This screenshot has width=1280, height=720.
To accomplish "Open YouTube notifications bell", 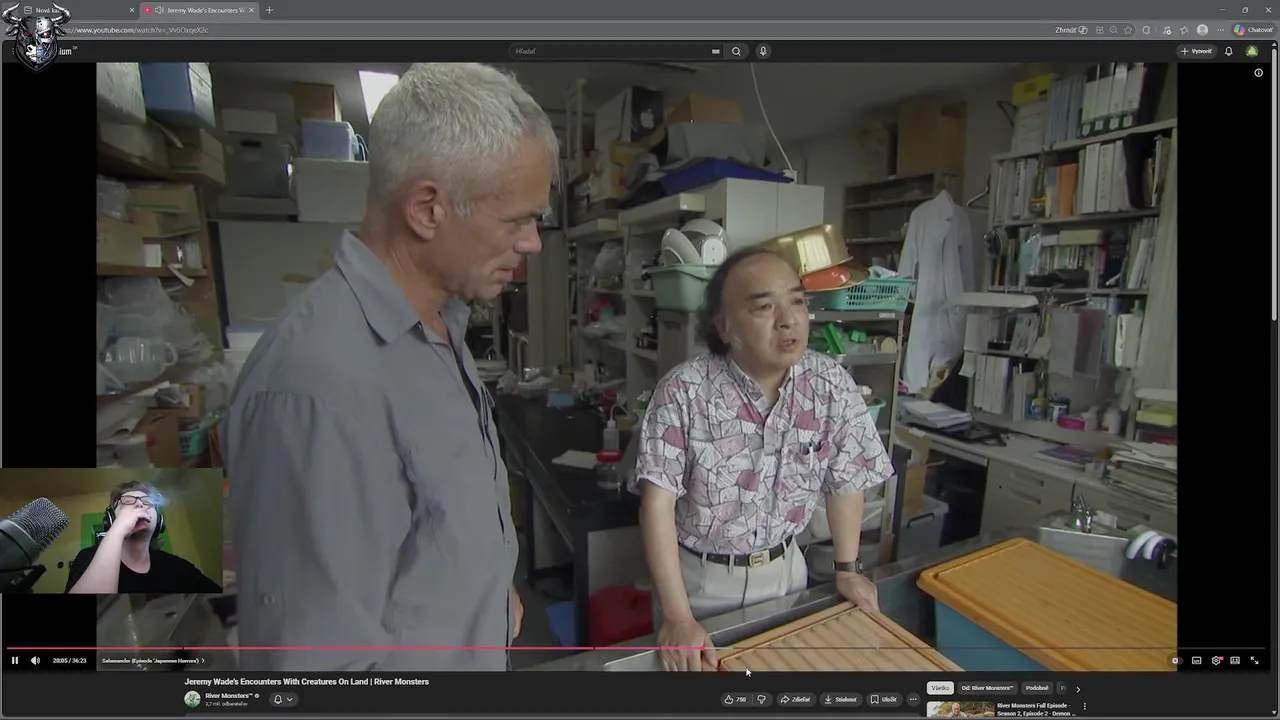I will [x=1229, y=51].
